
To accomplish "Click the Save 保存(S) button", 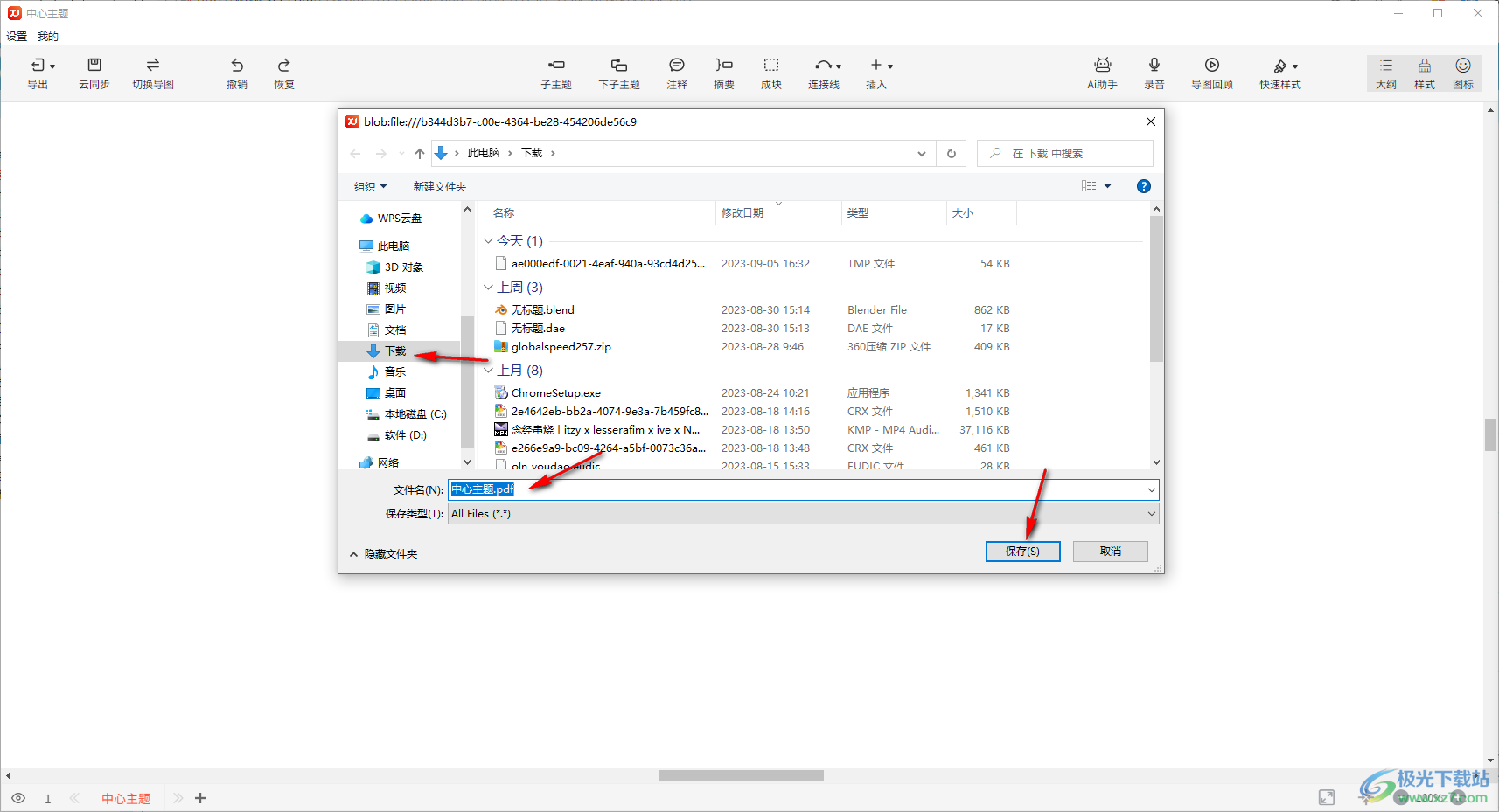I will (x=1023, y=552).
